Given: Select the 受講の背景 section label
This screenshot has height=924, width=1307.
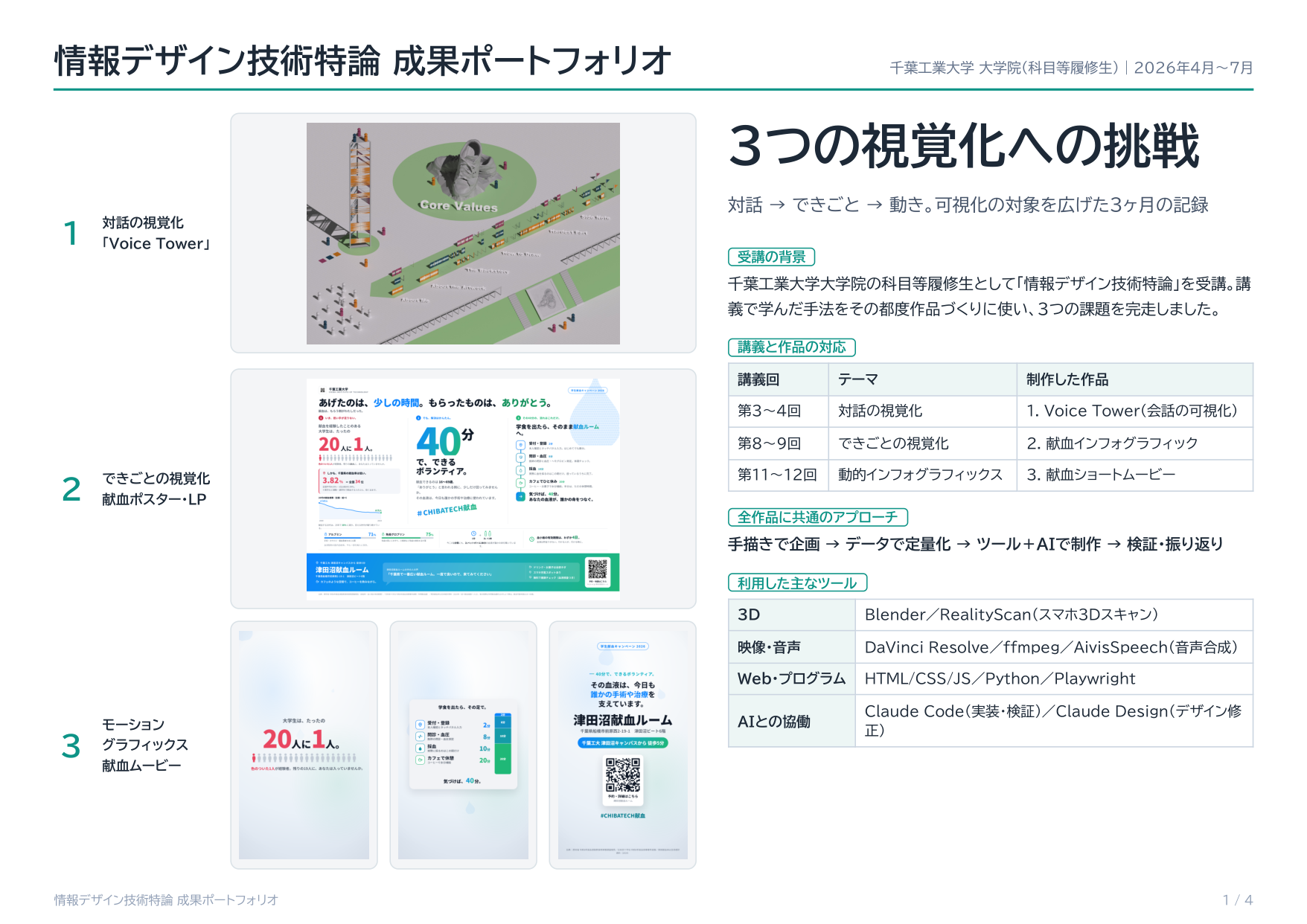Looking at the screenshot, I should point(771,257).
